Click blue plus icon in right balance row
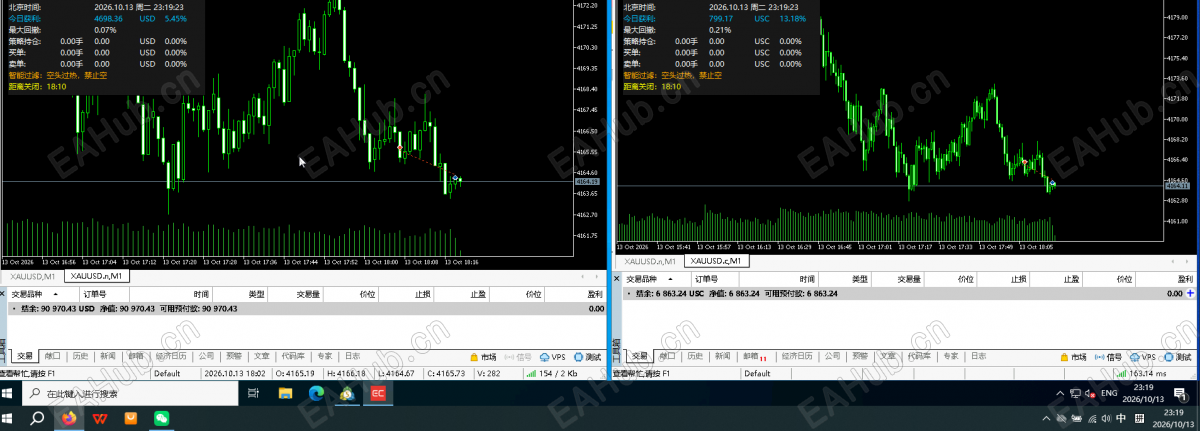The width and height of the screenshot is (1200, 431). [x=1190, y=293]
